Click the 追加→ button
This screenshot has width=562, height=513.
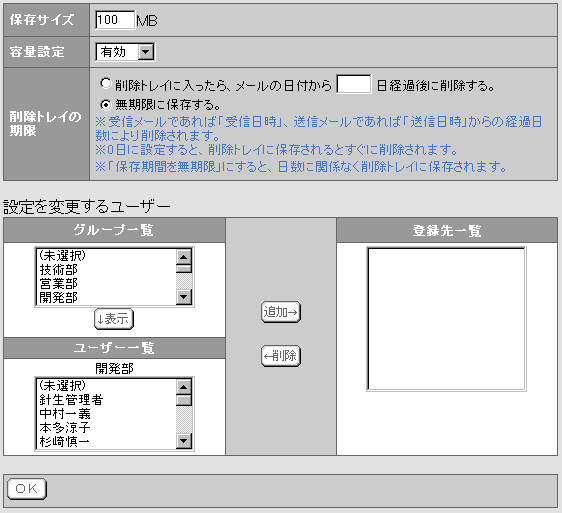(x=281, y=312)
